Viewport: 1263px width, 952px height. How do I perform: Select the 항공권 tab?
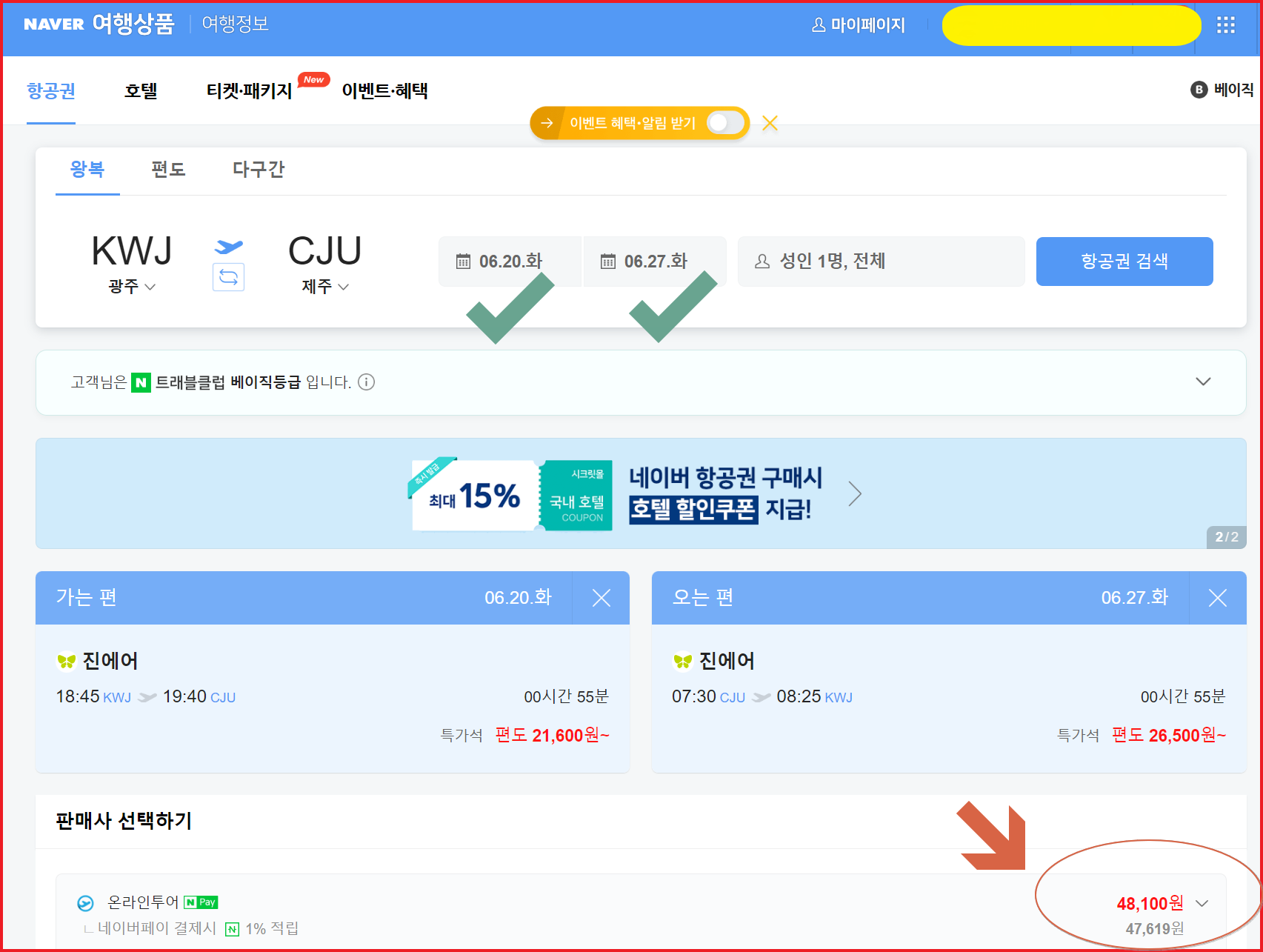click(51, 90)
